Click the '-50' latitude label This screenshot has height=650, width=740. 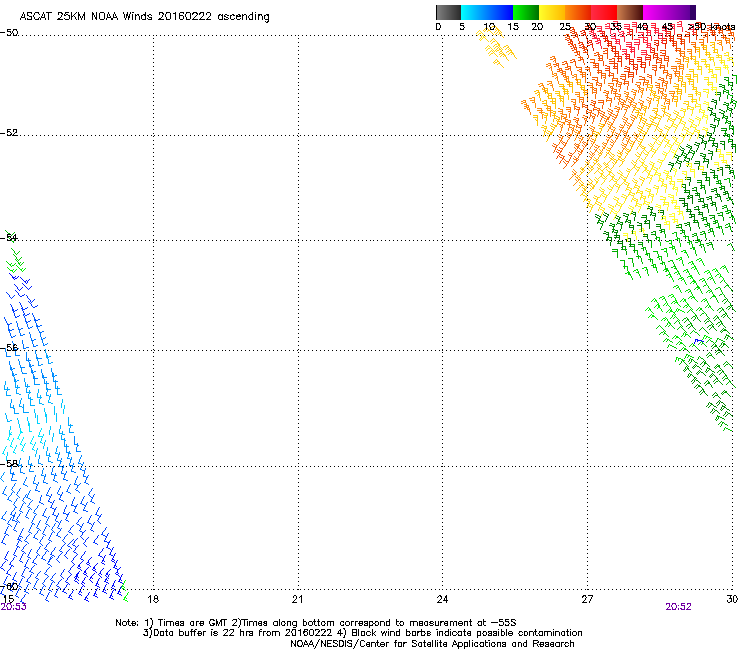(x=9, y=33)
